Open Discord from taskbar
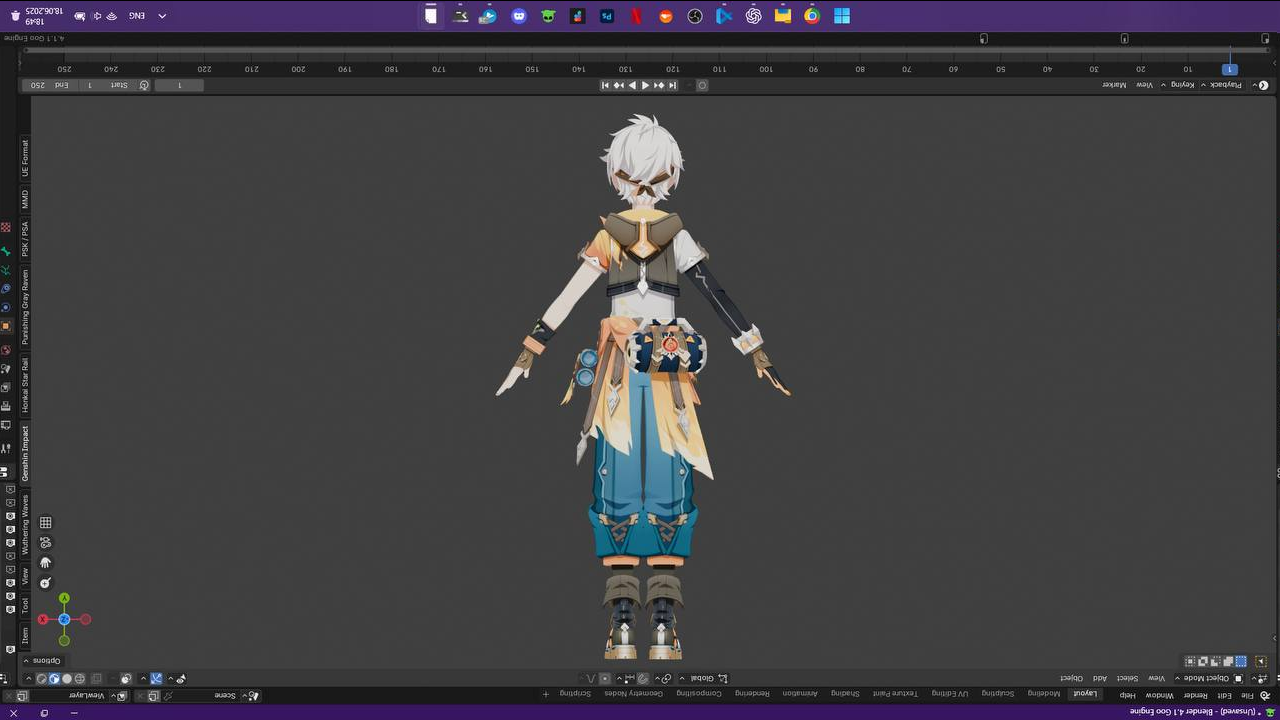 tap(519, 15)
